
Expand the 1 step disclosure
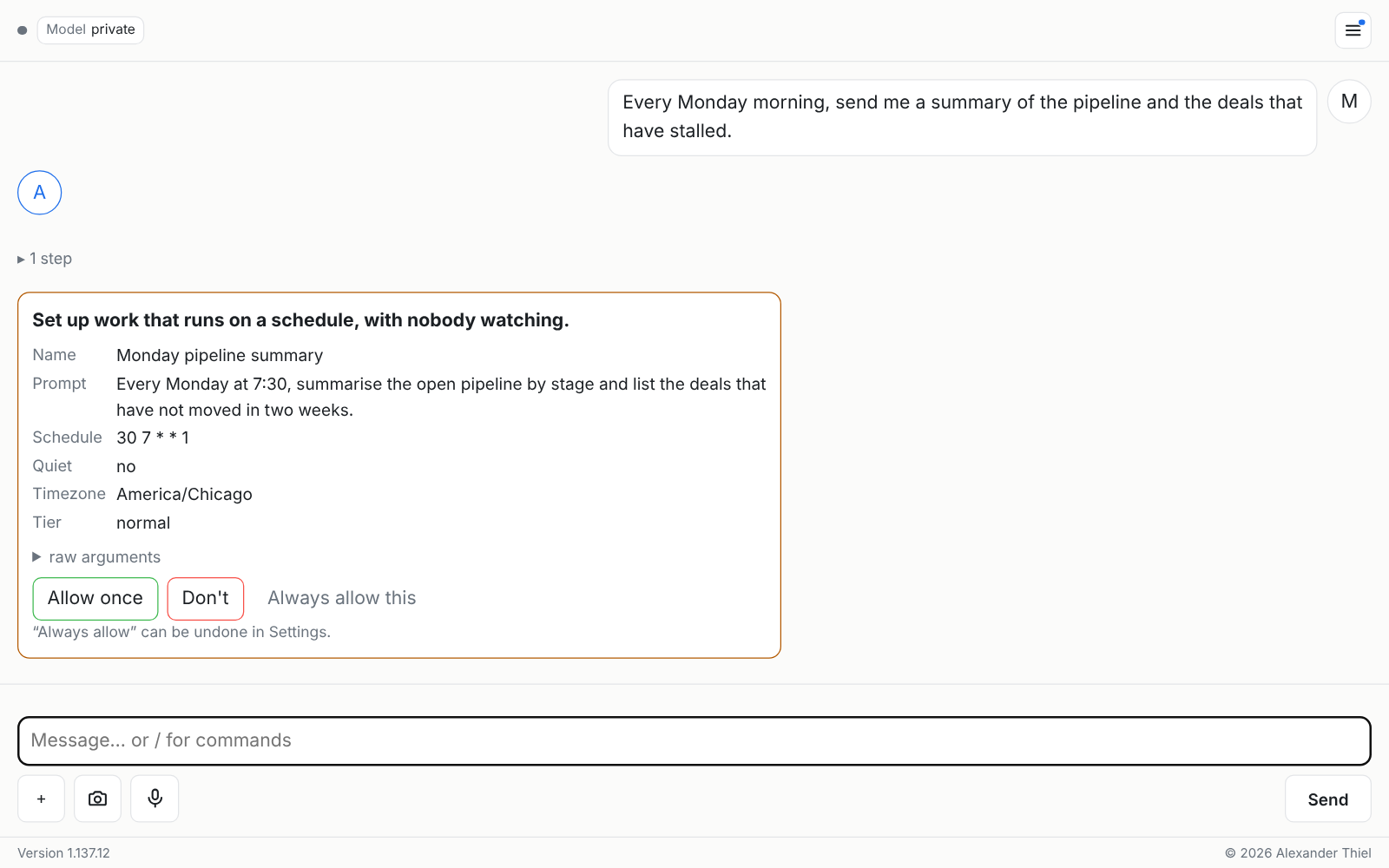(45, 259)
